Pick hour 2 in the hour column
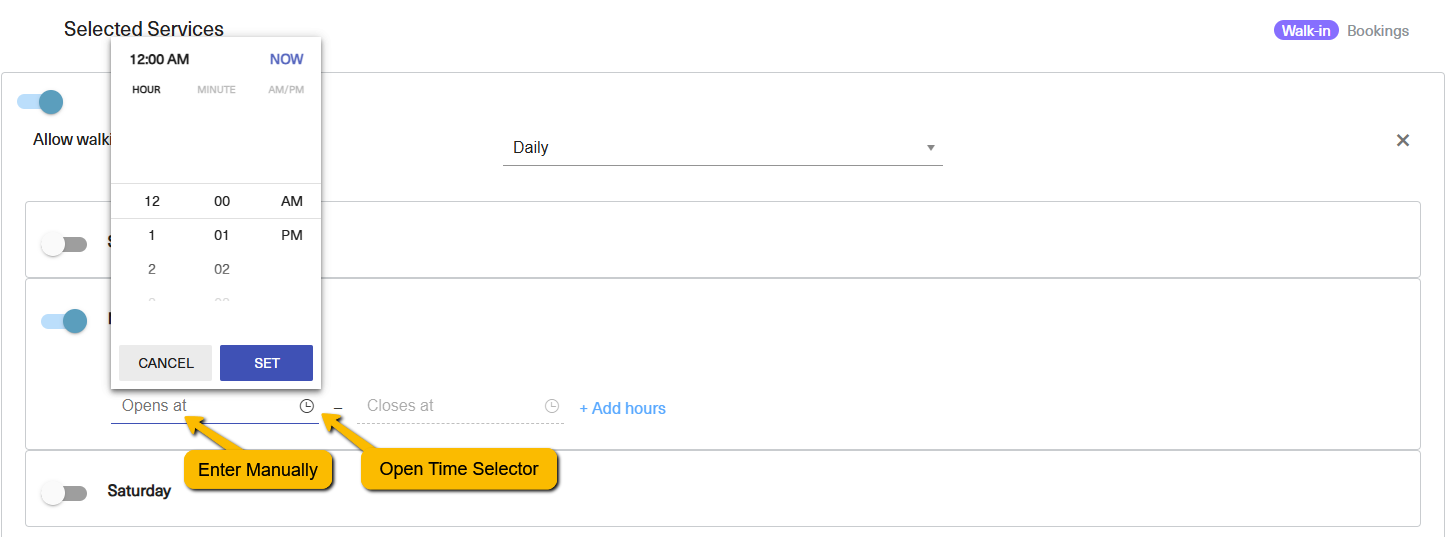Image resolution: width=1446 pixels, height=537 pixels. [152, 269]
